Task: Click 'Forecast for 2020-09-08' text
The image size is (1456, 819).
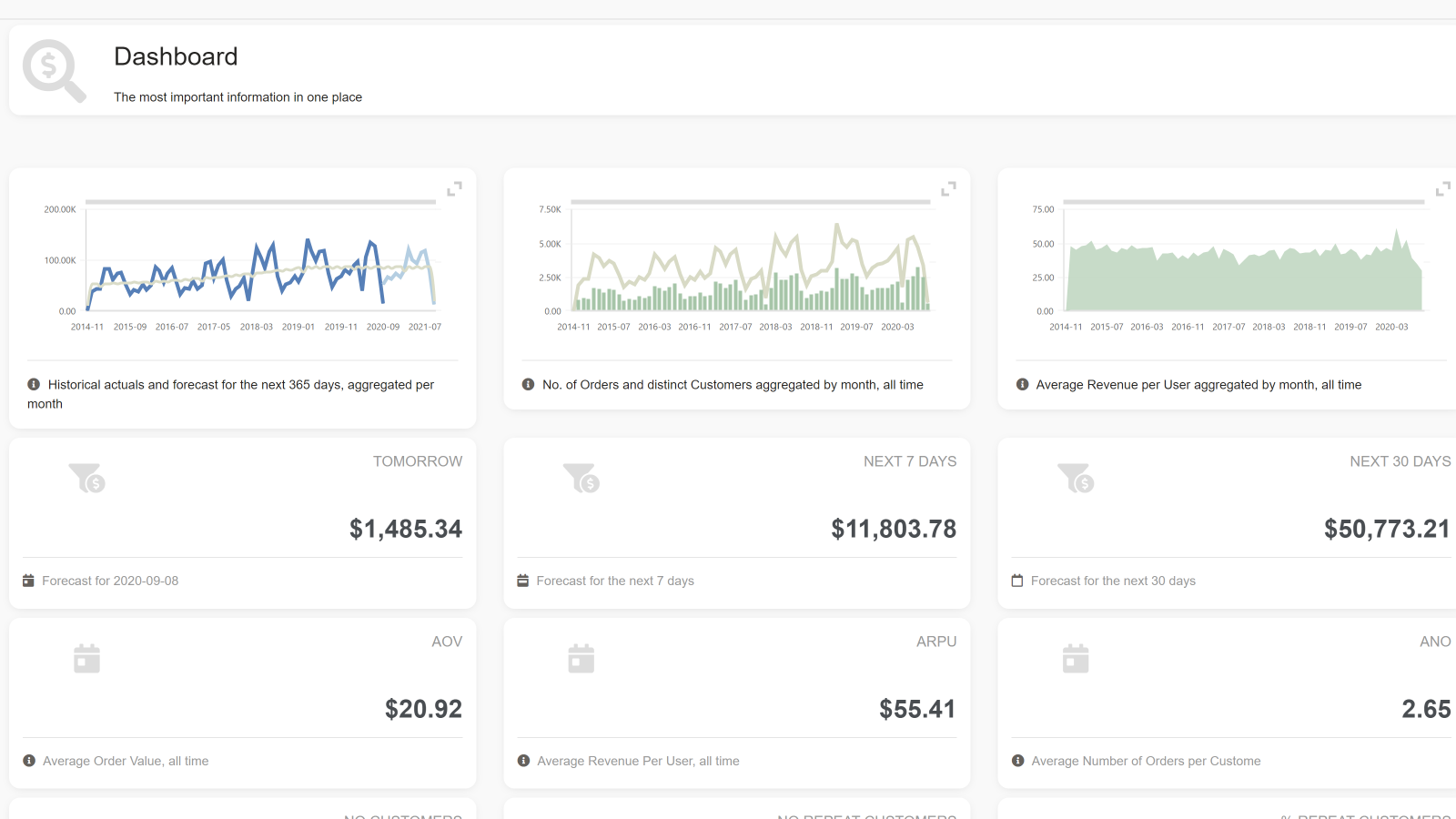Action: (x=110, y=581)
